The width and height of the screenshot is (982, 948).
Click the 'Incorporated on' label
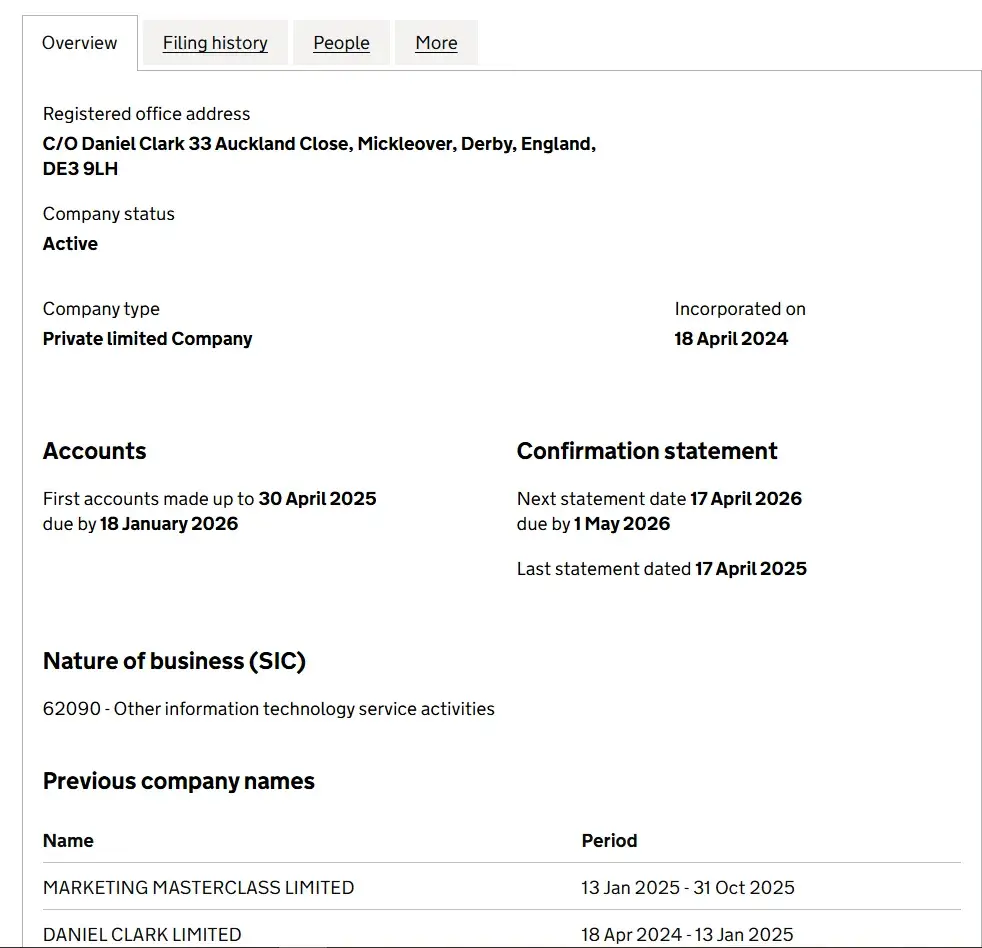(x=740, y=309)
